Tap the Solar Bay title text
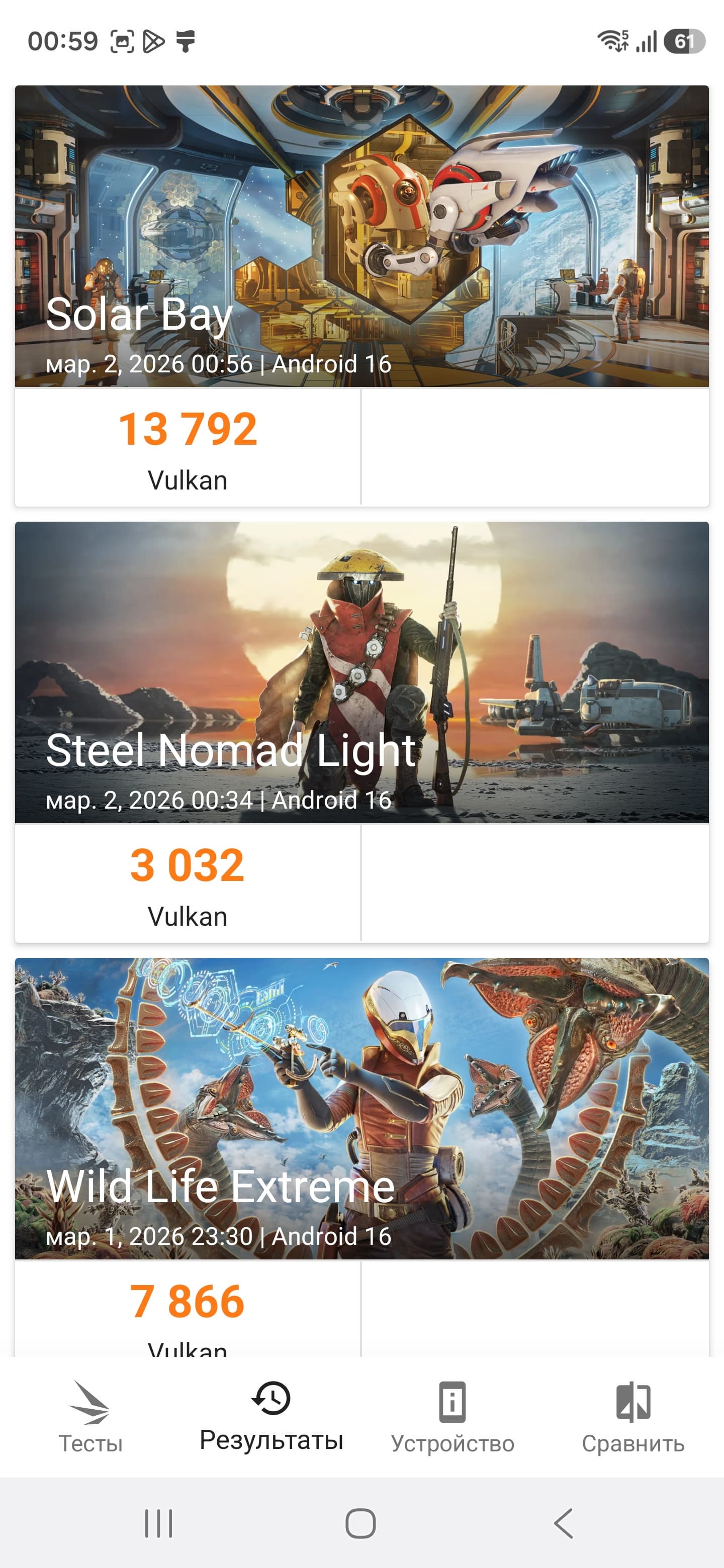724x1568 pixels. click(139, 315)
